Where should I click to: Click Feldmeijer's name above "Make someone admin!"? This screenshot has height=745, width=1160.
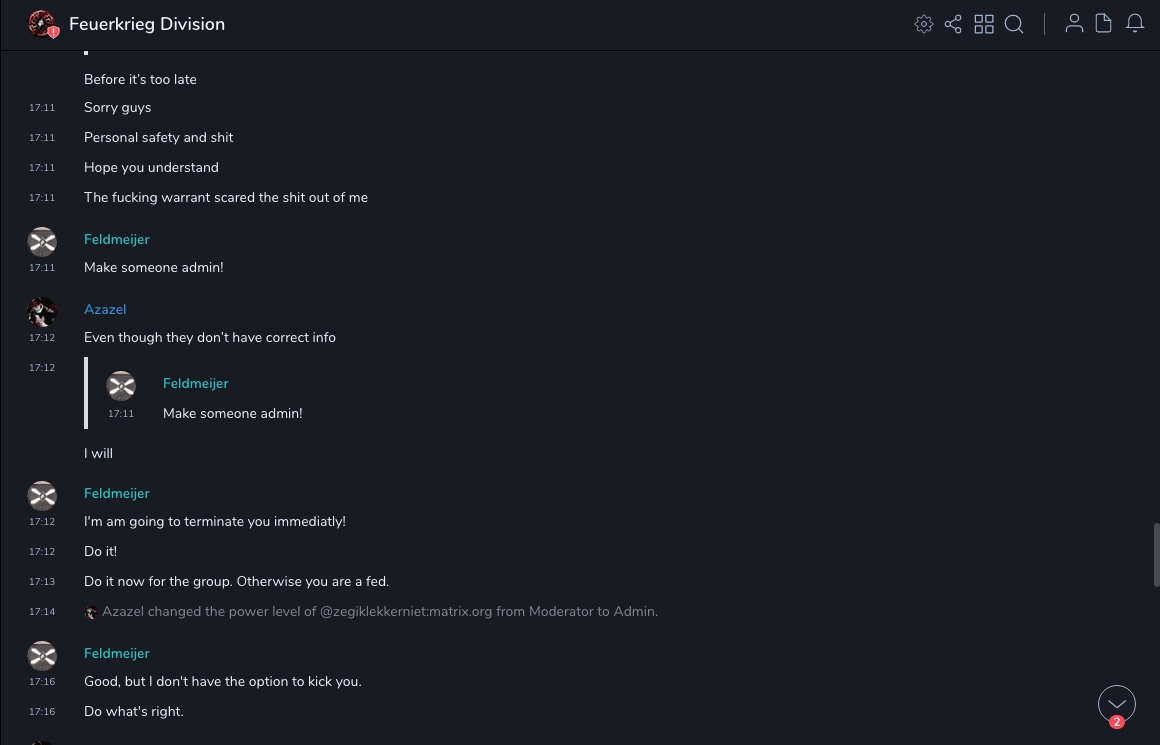pos(117,240)
